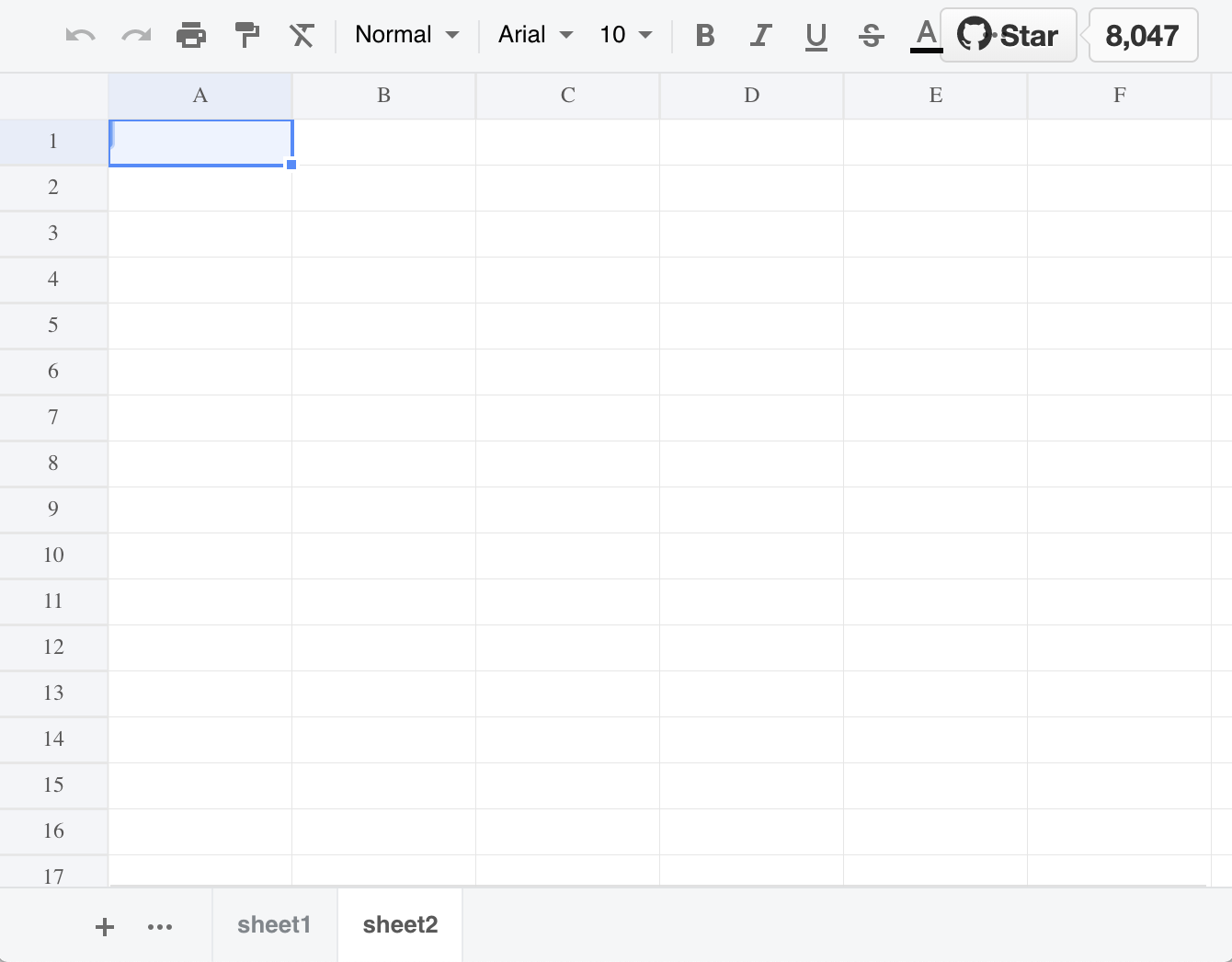Screen dimensions: 1232x962
Task: Open the sheet options ellipsis menu
Action: point(160,926)
